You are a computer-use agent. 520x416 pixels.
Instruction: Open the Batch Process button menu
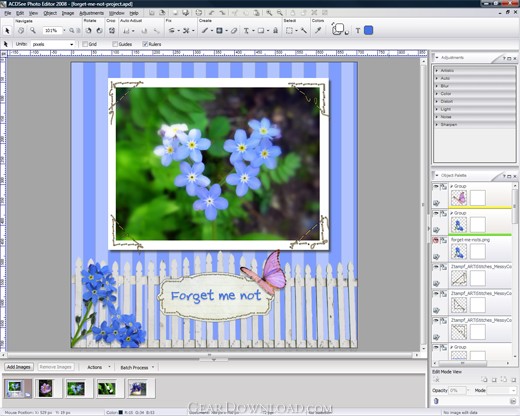[137, 367]
